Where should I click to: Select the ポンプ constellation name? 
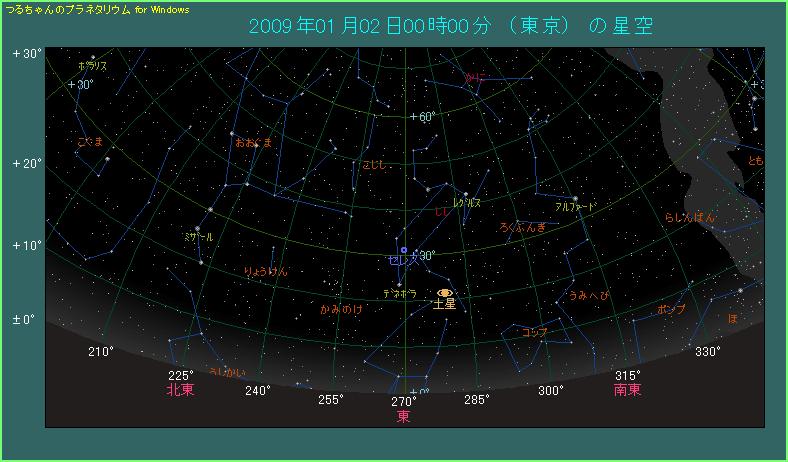[671, 310]
